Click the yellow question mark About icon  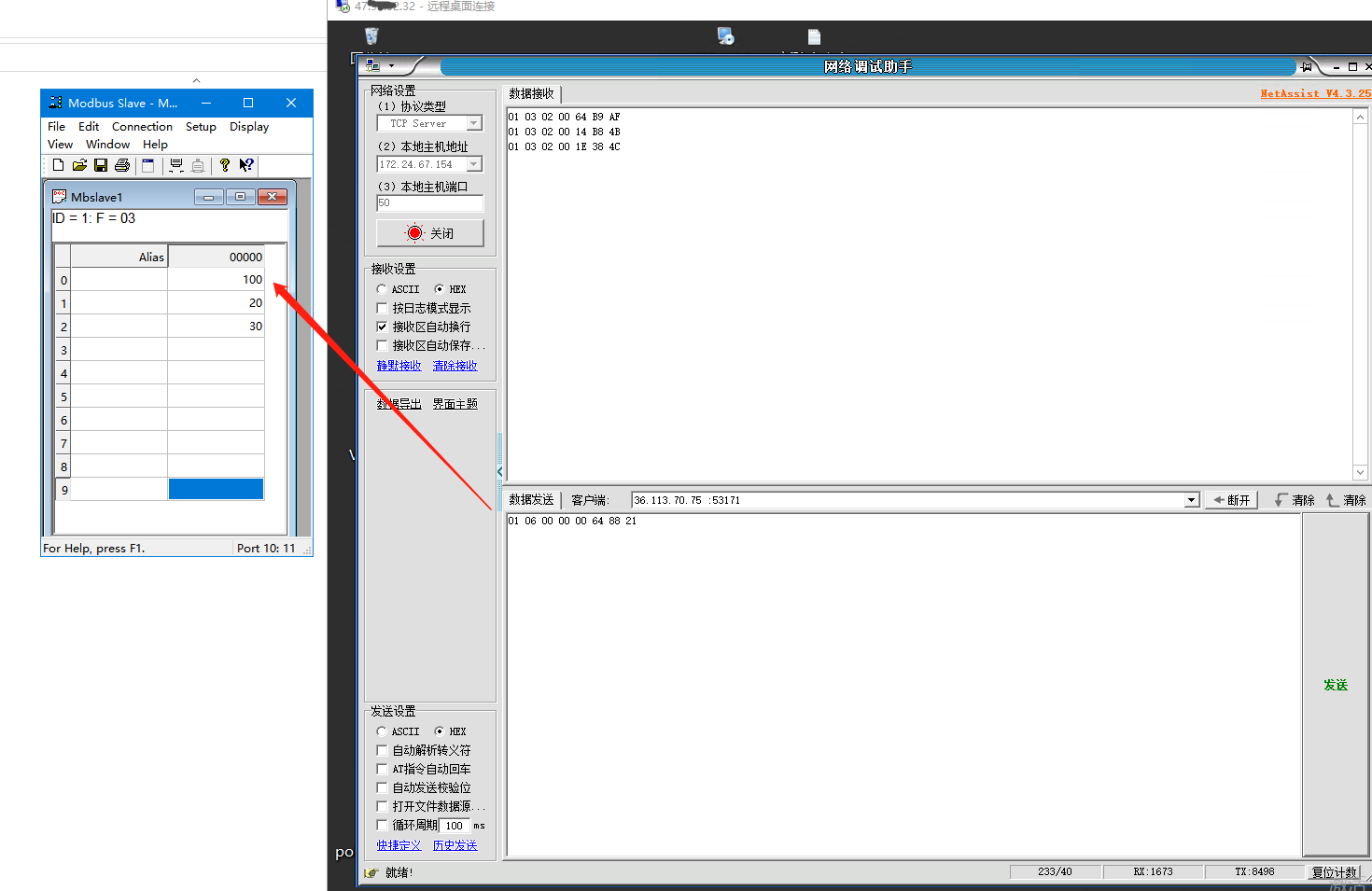pos(225,165)
